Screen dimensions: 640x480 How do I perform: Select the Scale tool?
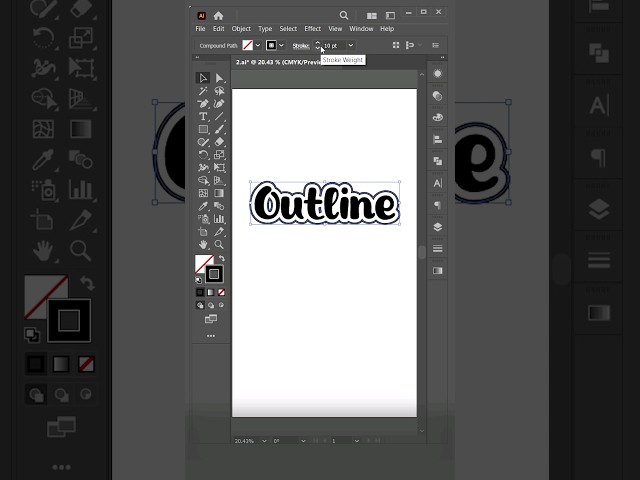click(x=219, y=155)
